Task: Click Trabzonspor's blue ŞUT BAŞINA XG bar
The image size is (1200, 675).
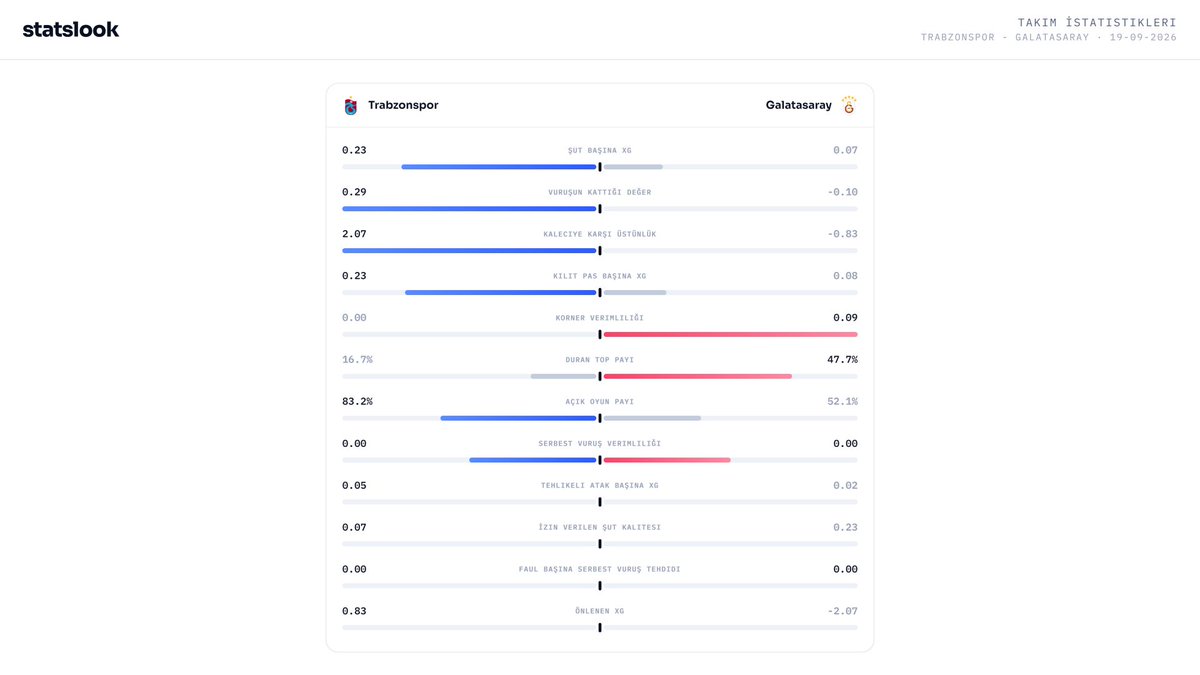Action: 499,167
